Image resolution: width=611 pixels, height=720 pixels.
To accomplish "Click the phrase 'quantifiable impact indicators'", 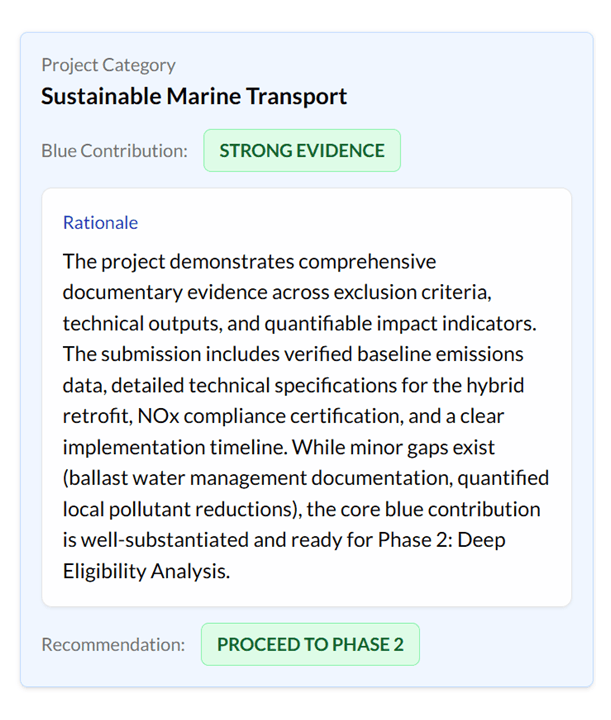I will 398,324.
